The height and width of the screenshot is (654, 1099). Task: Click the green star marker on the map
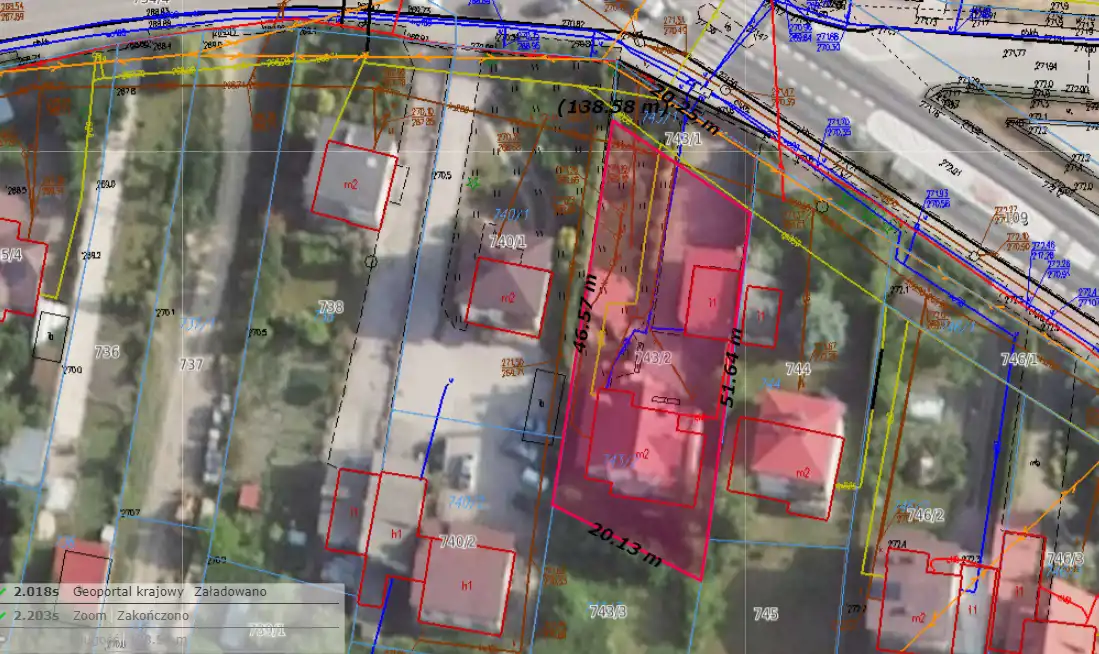[474, 182]
